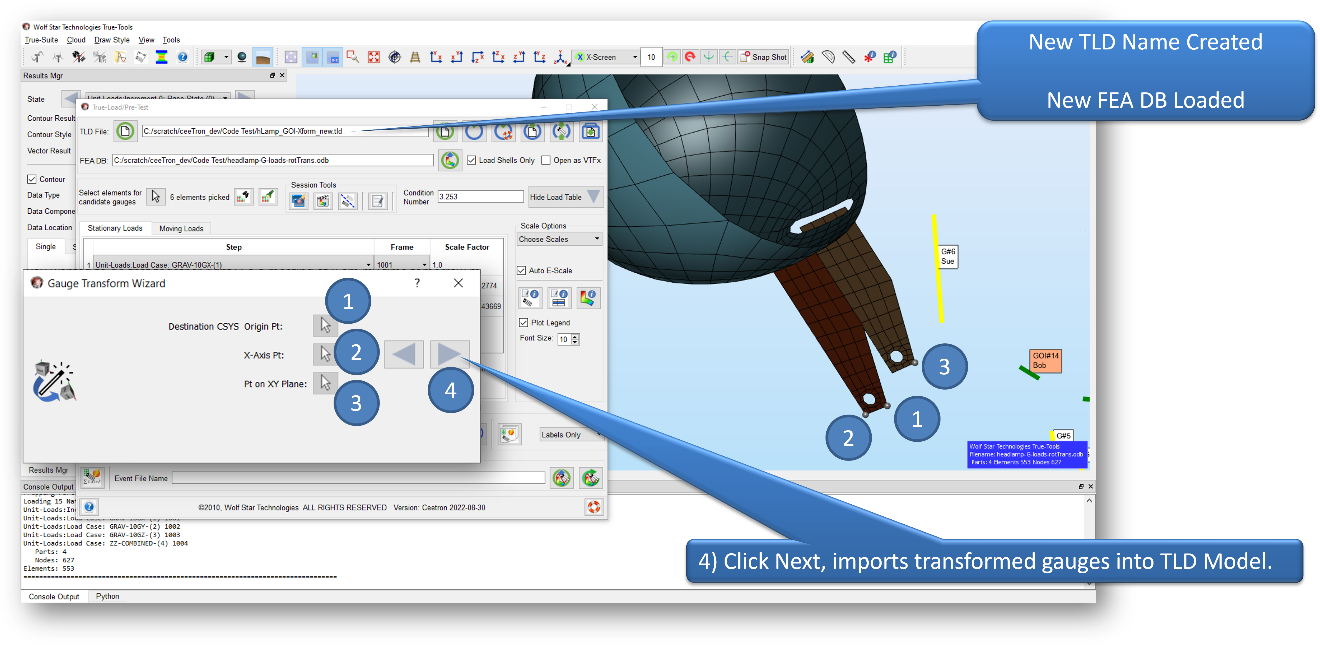Click first Session Tools icon
Screen dimensions: 1320x645
click(x=299, y=201)
